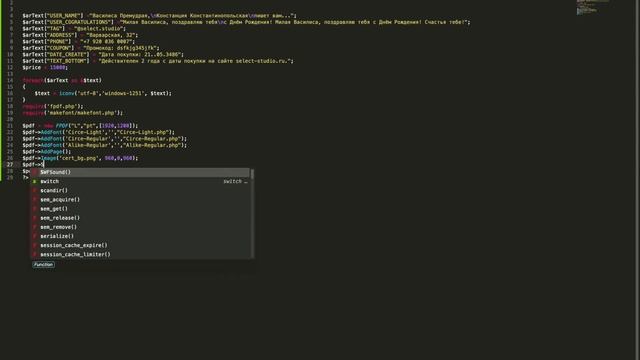The width and height of the screenshot is (640, 360).
Task: Insert session_cache_limiter() completion
Action: [141, 254]
